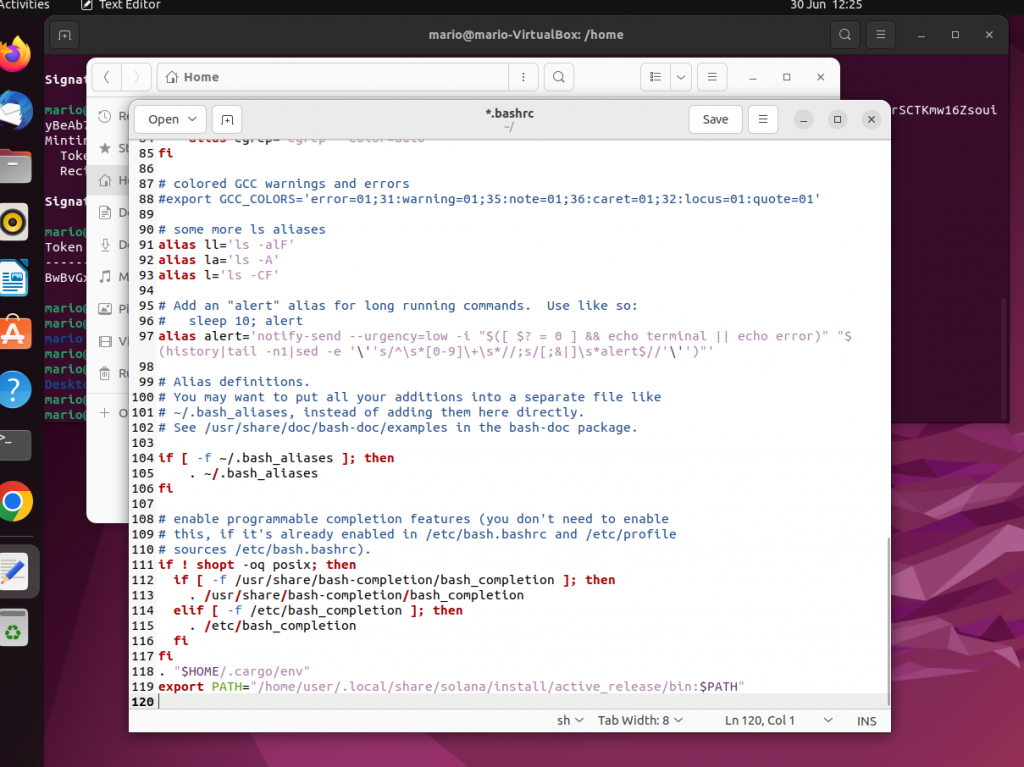
Task: Click the Home path bar in Files
Action: pos(333,77)
